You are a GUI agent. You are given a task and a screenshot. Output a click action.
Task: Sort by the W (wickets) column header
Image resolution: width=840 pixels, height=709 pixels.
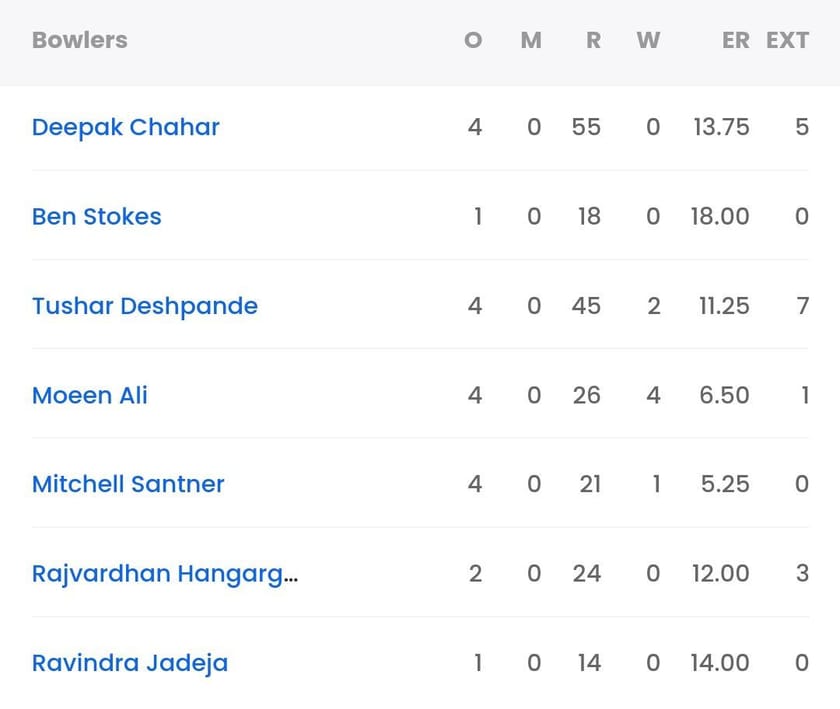click(x=649, y=40)
